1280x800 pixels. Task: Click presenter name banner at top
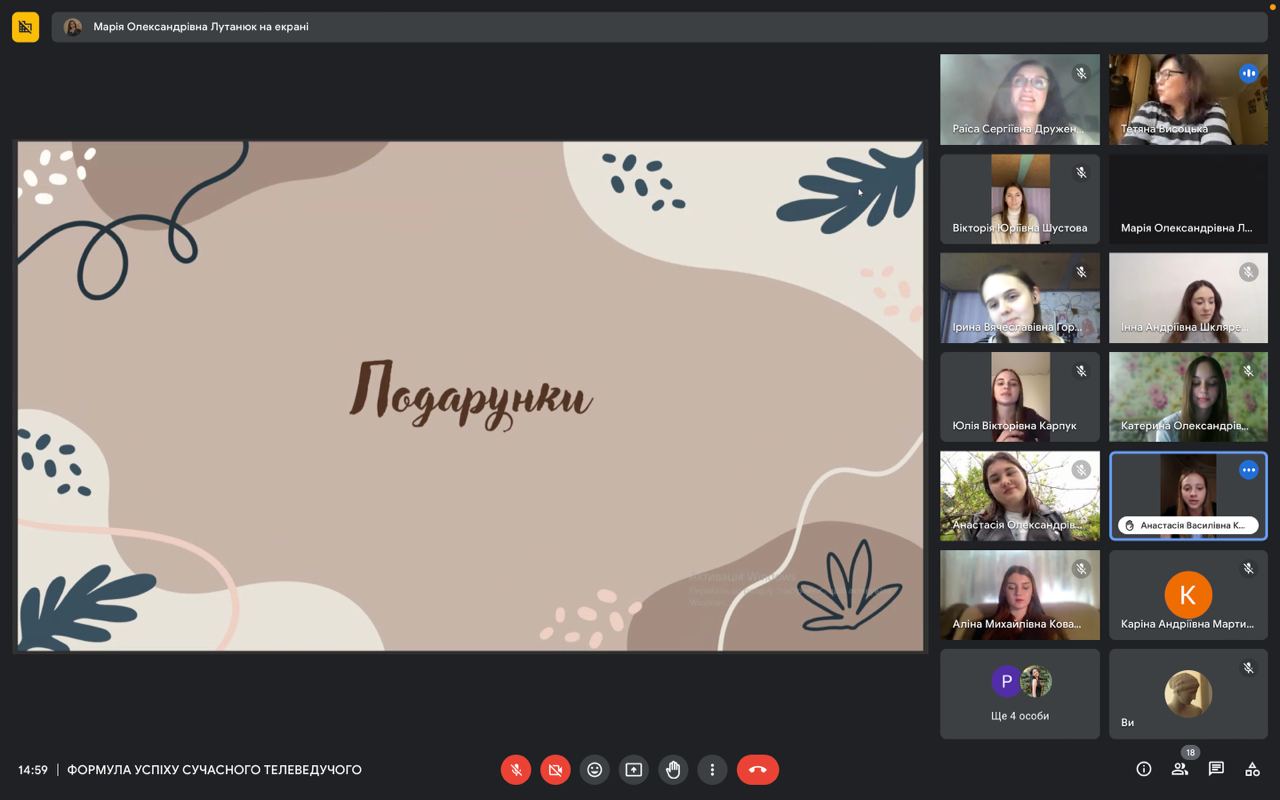[200, 27]
